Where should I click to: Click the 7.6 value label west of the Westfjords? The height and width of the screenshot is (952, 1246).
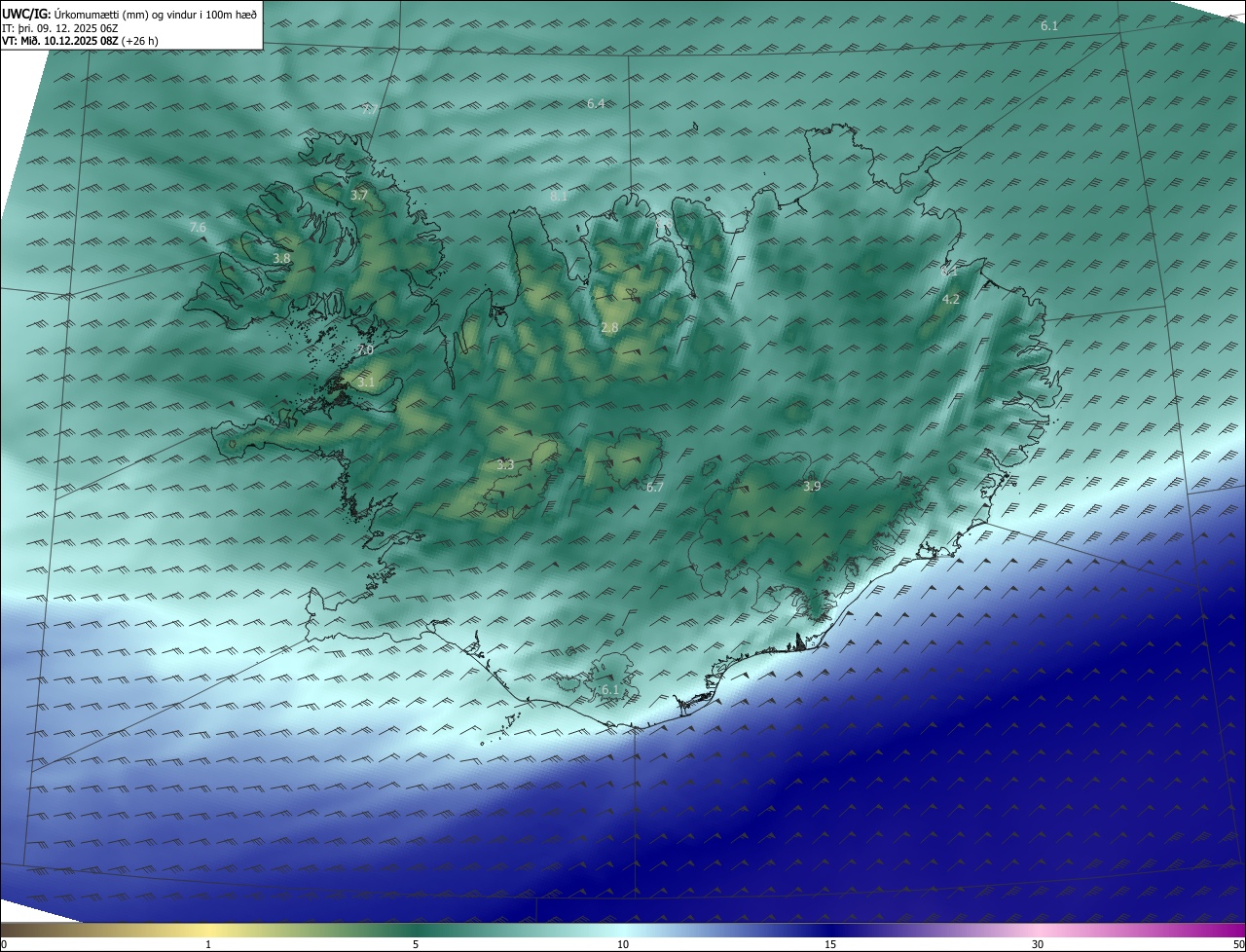click(x=198, y=228)
